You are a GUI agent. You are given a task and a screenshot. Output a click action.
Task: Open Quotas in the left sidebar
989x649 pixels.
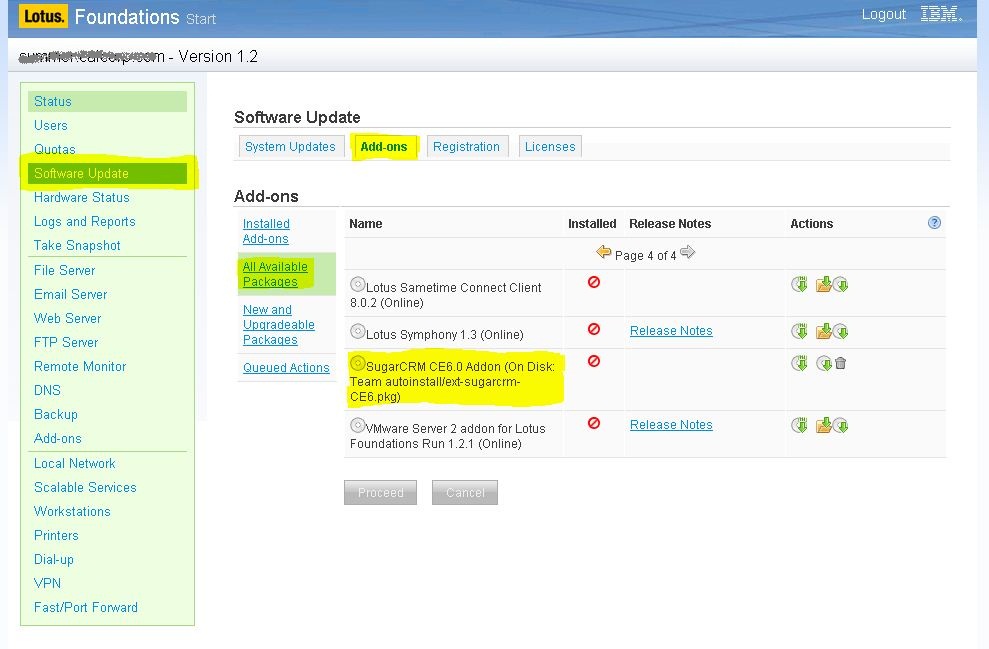point(54,149)
